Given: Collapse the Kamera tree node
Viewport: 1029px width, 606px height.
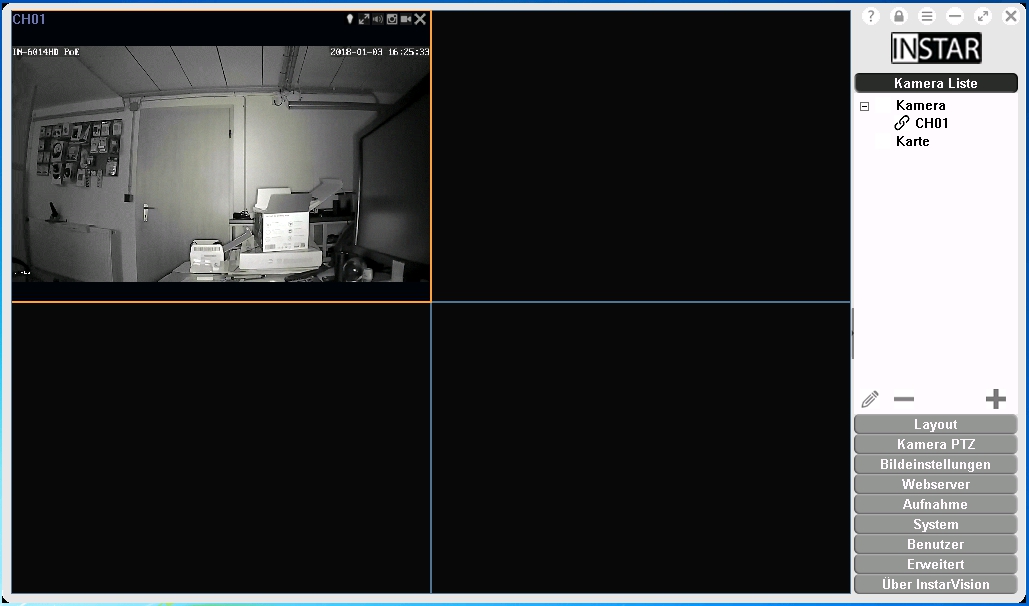Looking at the screenshot, I should tap(865, 106).
